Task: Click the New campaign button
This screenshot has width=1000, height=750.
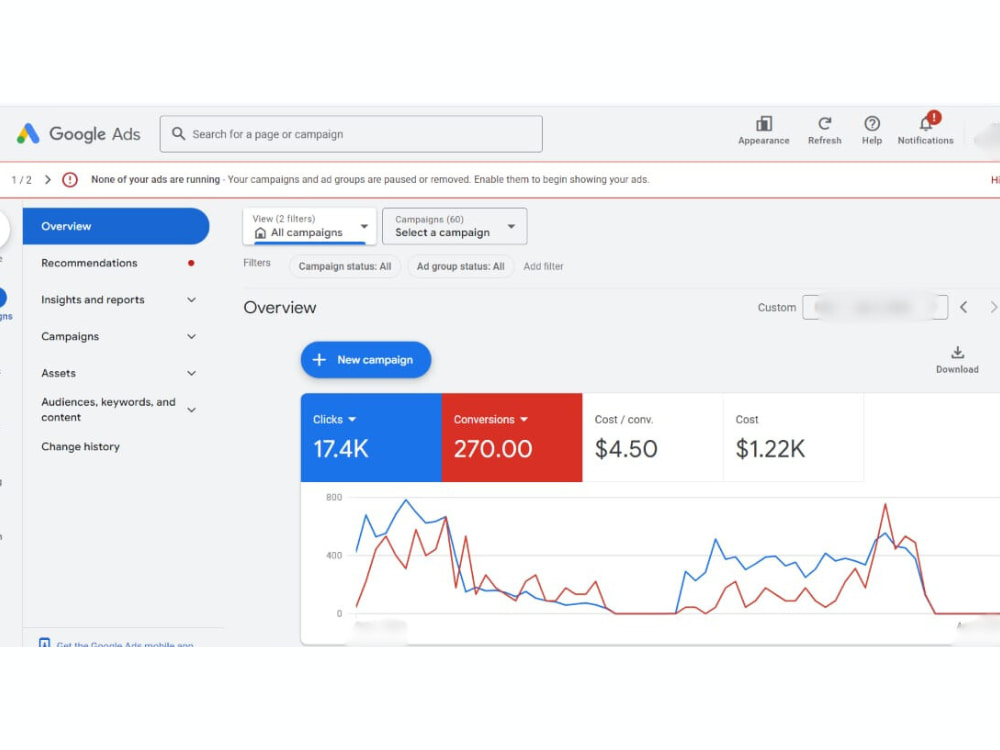Action: coord(366,360)
